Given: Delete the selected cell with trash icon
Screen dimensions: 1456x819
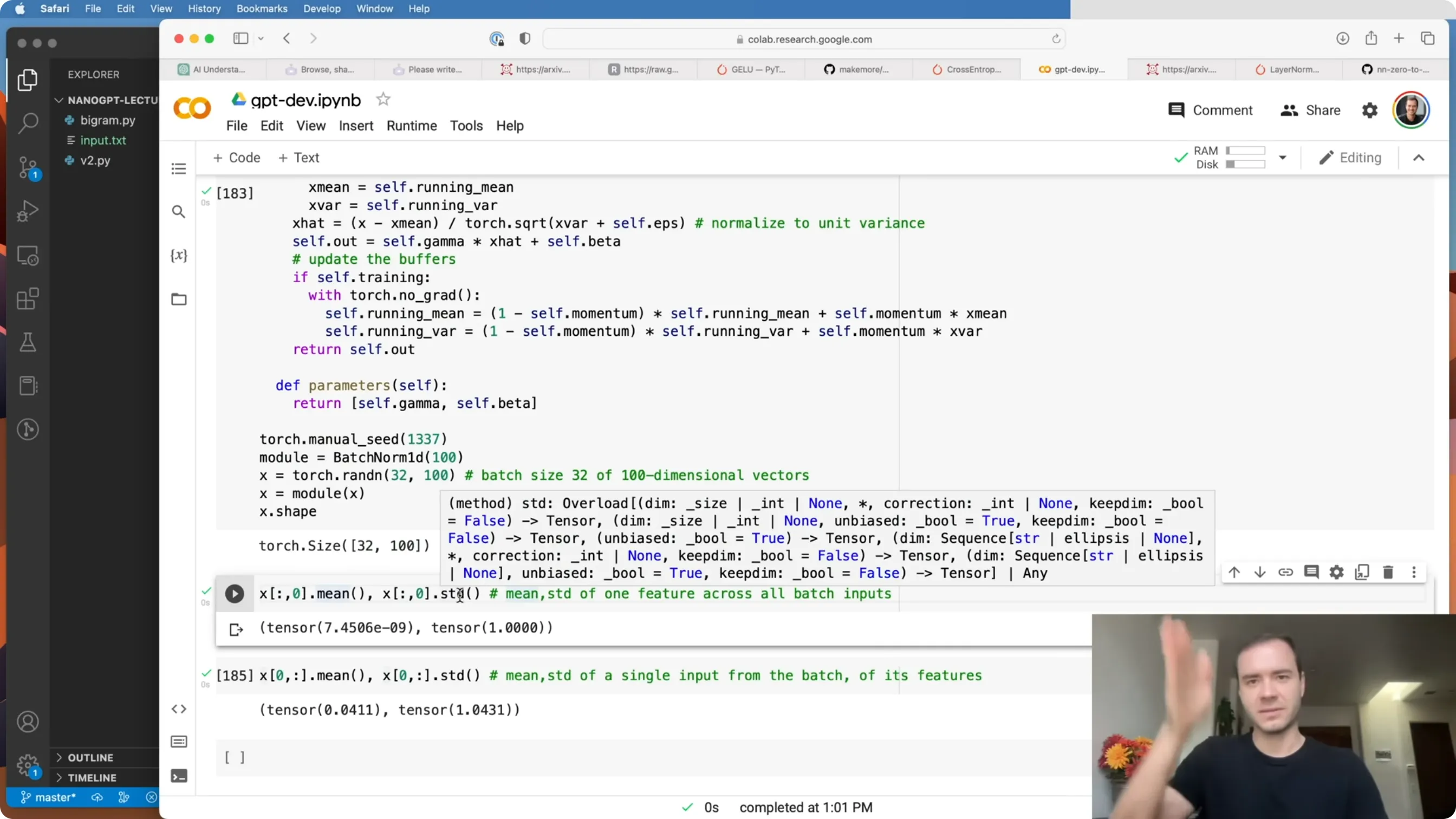Looking at the screenshot, I should pyautogui.click(x=1388, y=572).
